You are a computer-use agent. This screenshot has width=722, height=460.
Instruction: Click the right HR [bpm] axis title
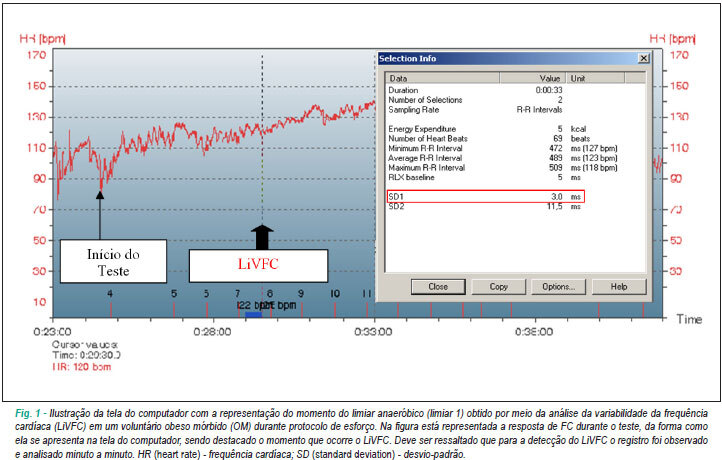click(x=672, y=39)
